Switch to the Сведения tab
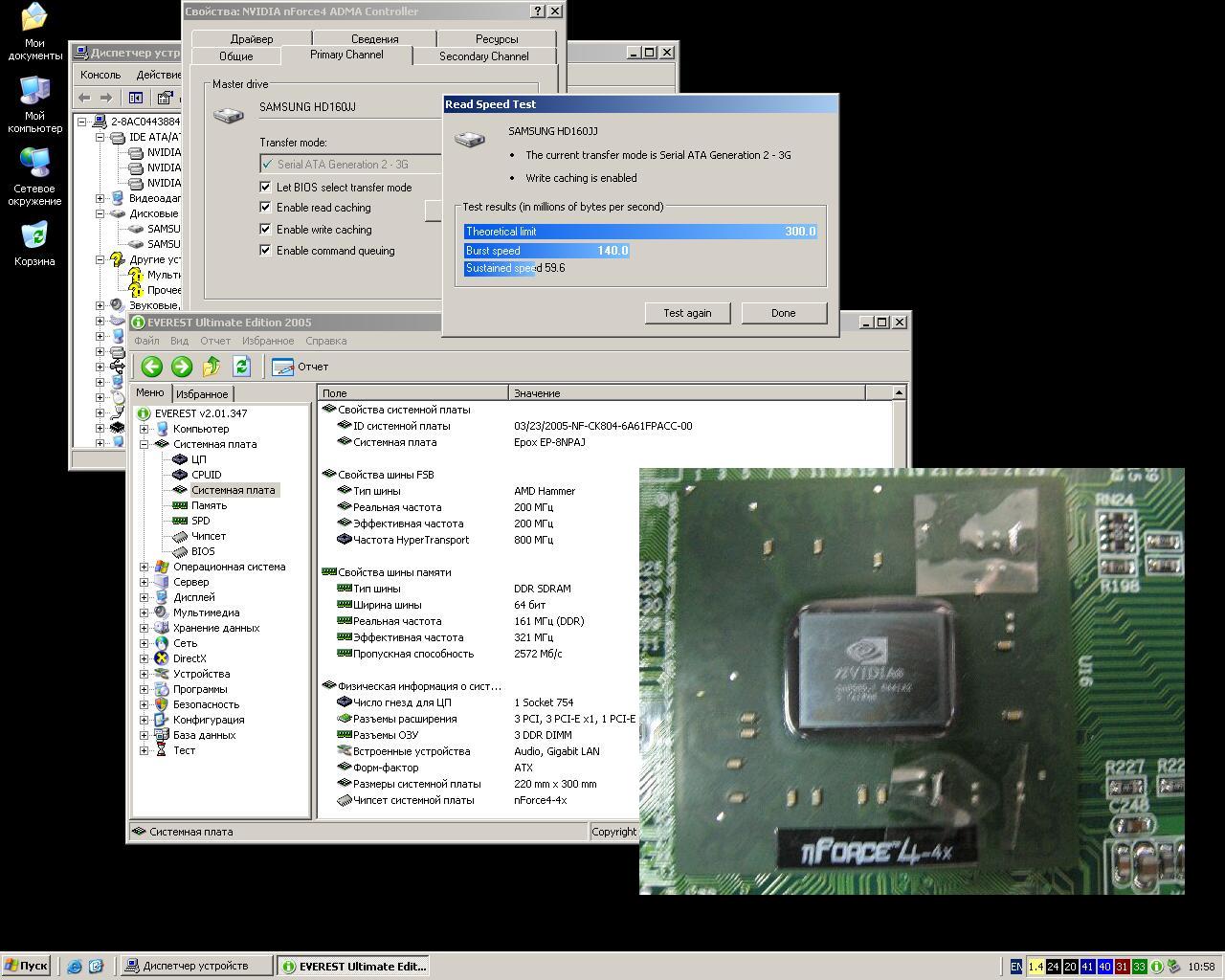Image resolution: width=1225 pixels, height=980 pixels. pos(374,39)
